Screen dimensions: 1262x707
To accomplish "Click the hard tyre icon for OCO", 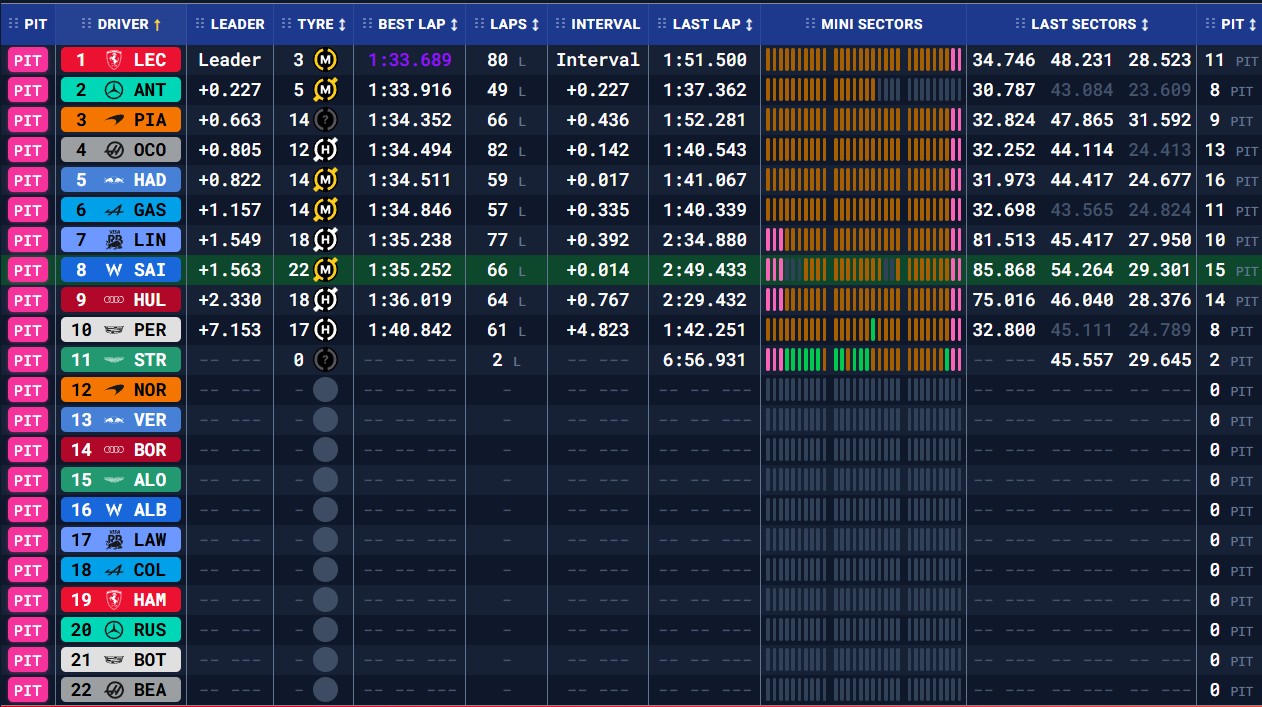I will click(x=325, y=150).
